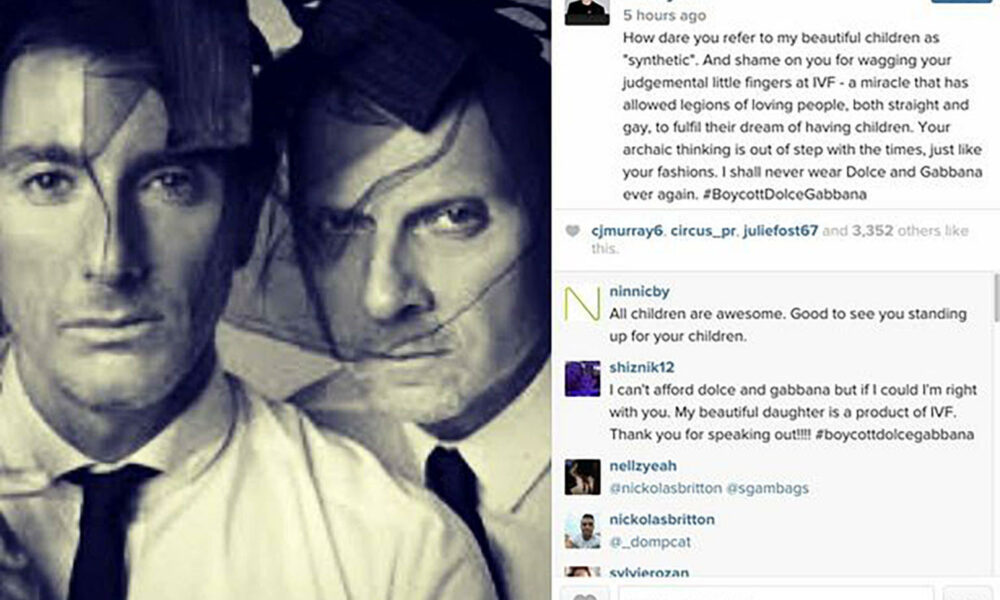Image resolution: width=1000 pixels, height=600 pixels.
Task: Open cjmurray6's profile from likes
Action: click(x=627, y=231)
